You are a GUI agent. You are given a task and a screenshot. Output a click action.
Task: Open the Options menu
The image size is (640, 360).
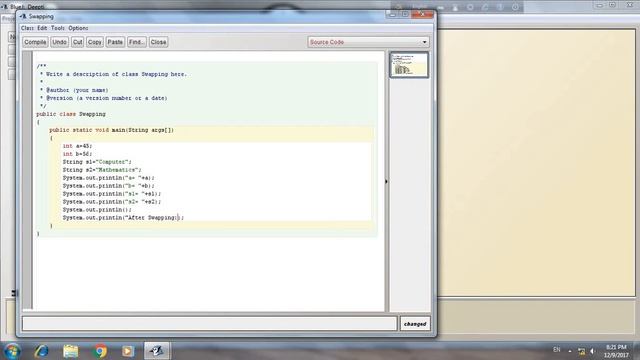tap(78, 28)
